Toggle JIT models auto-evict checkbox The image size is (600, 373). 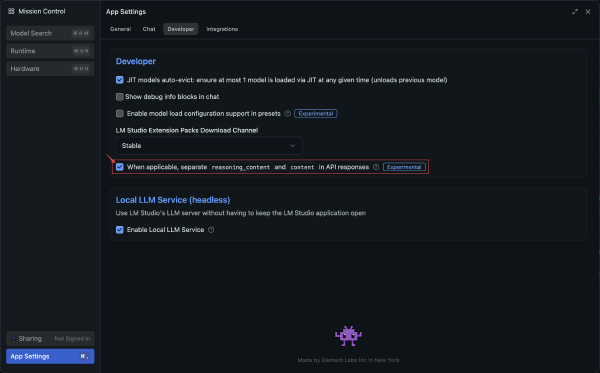120,80
